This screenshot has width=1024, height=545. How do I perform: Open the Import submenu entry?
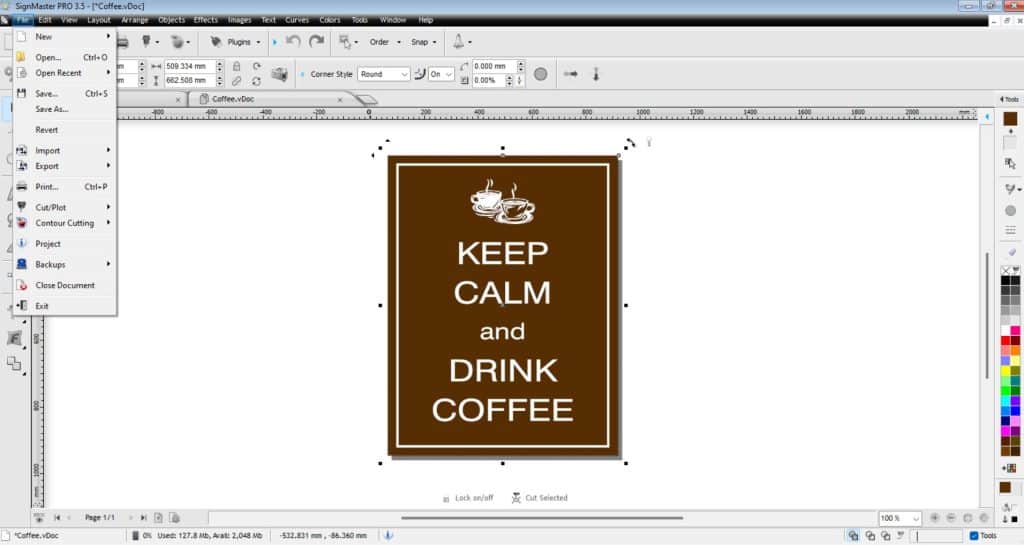tap(64, 150)
